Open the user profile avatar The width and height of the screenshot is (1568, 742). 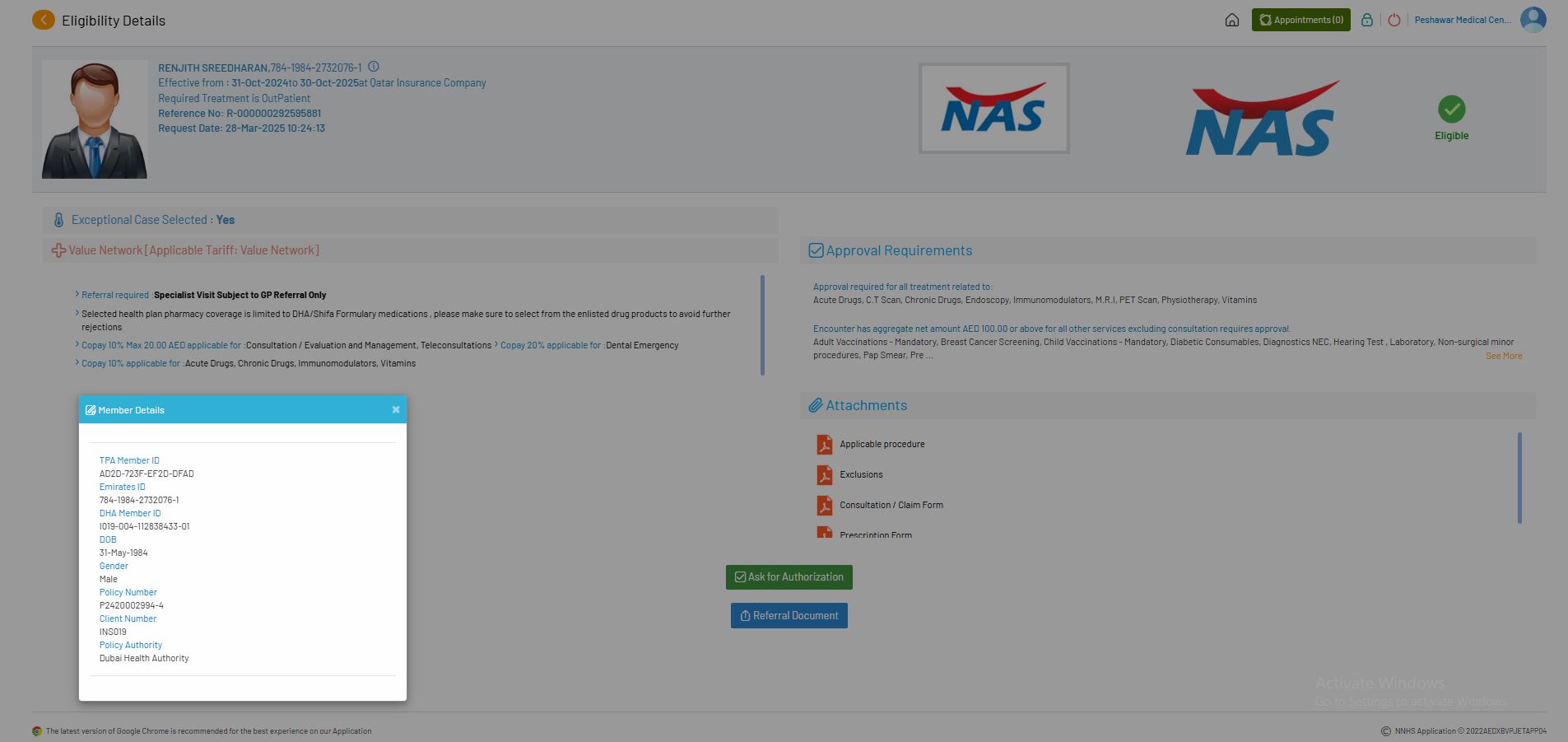point(1533,20)
